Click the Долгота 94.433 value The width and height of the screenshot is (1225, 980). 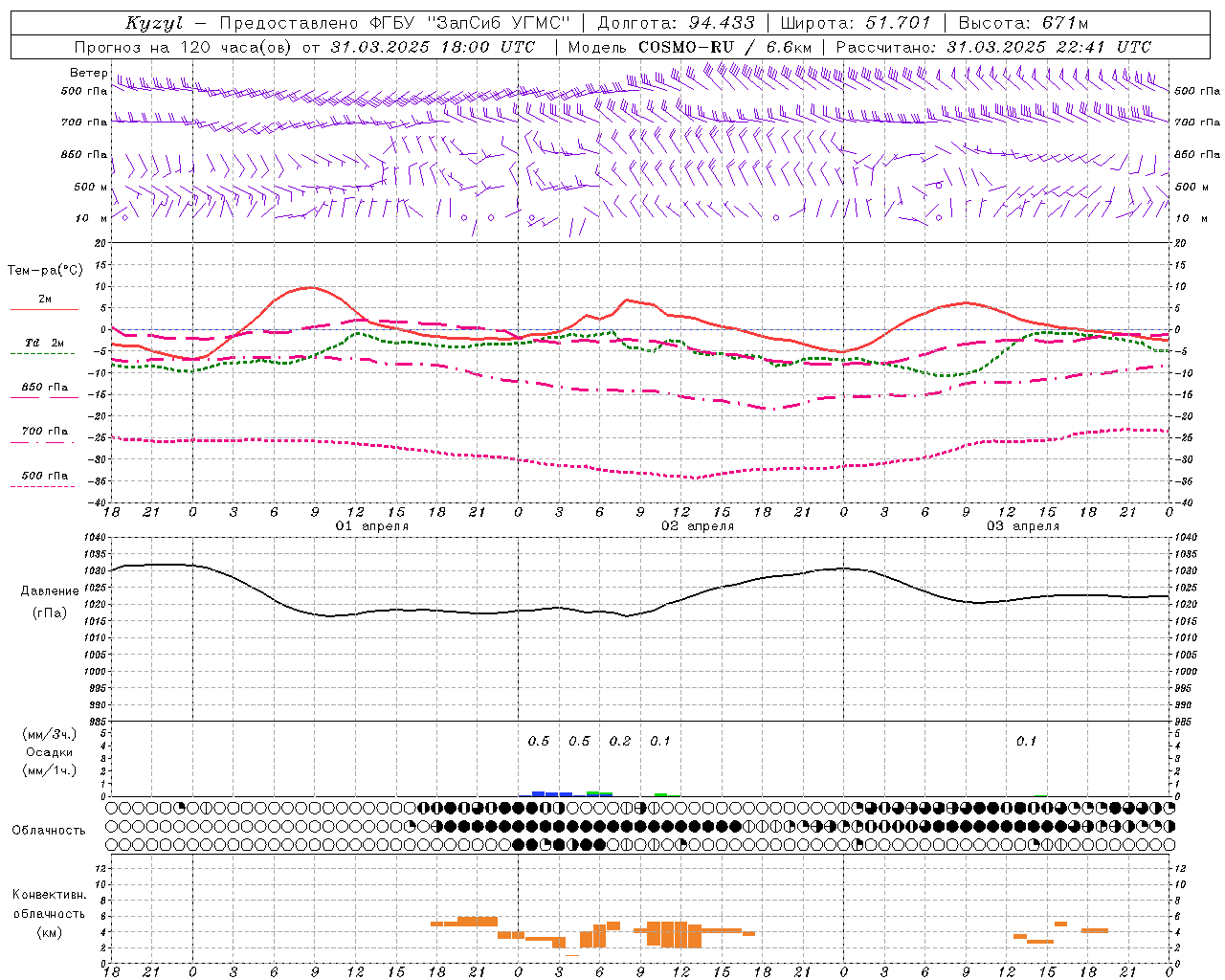[x=723, y=23]
